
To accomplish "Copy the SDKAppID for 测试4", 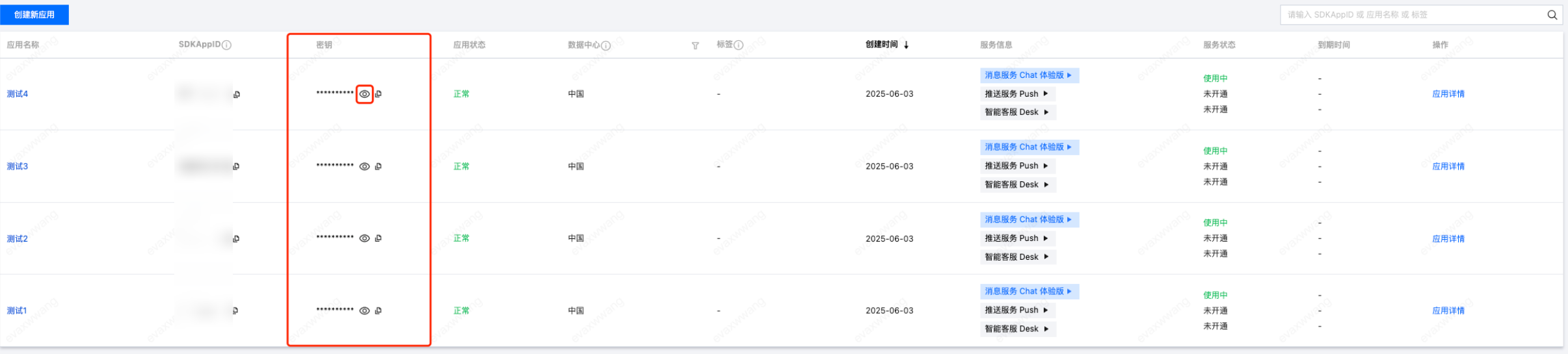I will [x=237, y=95].
